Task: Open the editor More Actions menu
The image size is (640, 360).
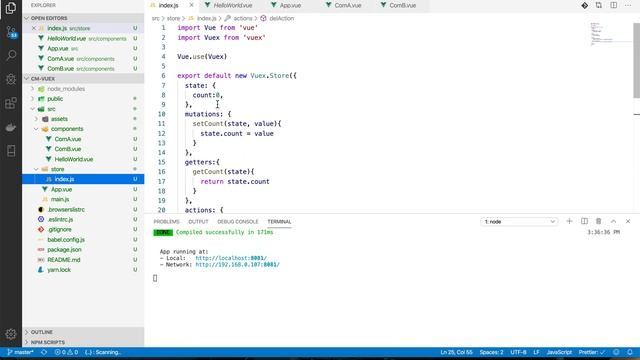Action: pos(628,5)
